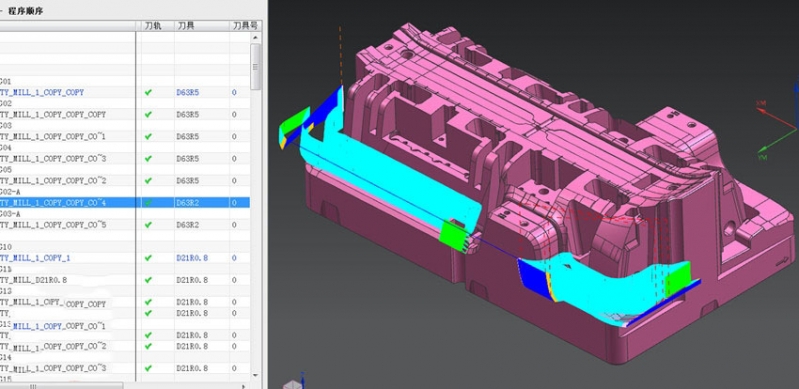This screenshot has height=389, width=799.
Task: Select the CO~1 operation under G03
Action: (53, 137)
